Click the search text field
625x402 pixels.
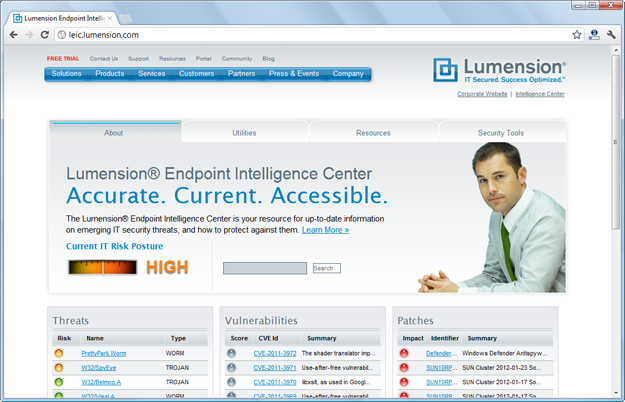pyautogui.click(x=265, y=268)
